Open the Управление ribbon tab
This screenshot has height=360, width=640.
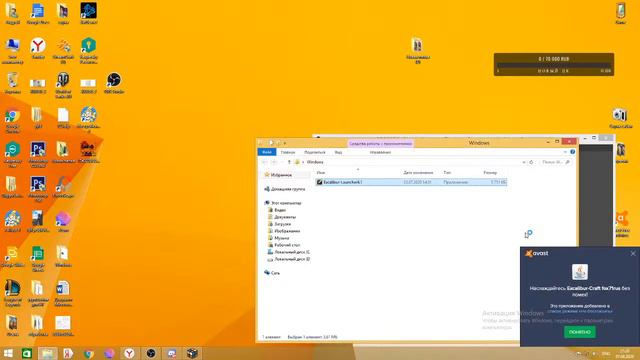380,152
